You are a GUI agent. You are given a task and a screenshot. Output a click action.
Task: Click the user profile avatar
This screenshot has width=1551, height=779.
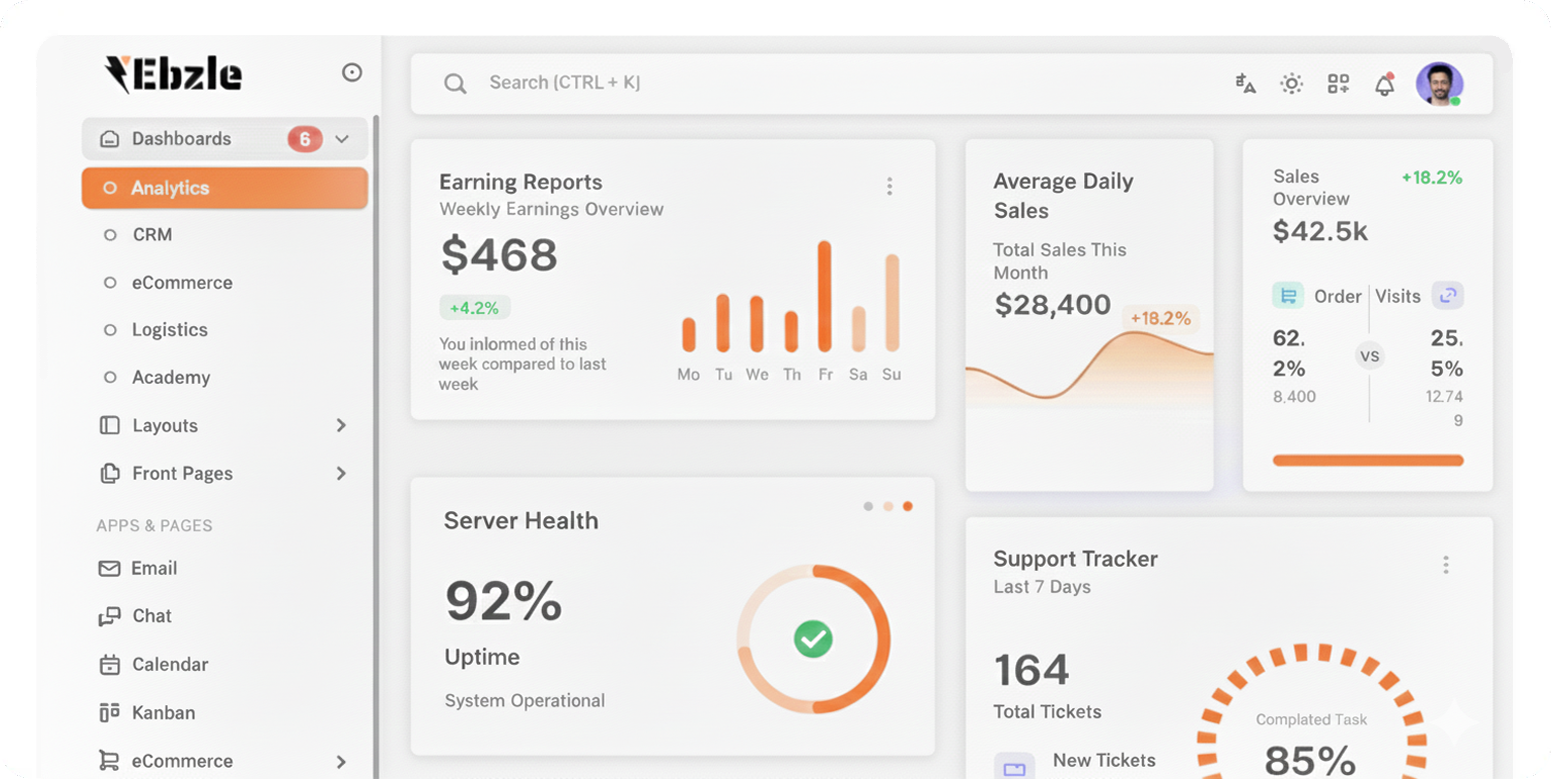(x=1439, y=84)
